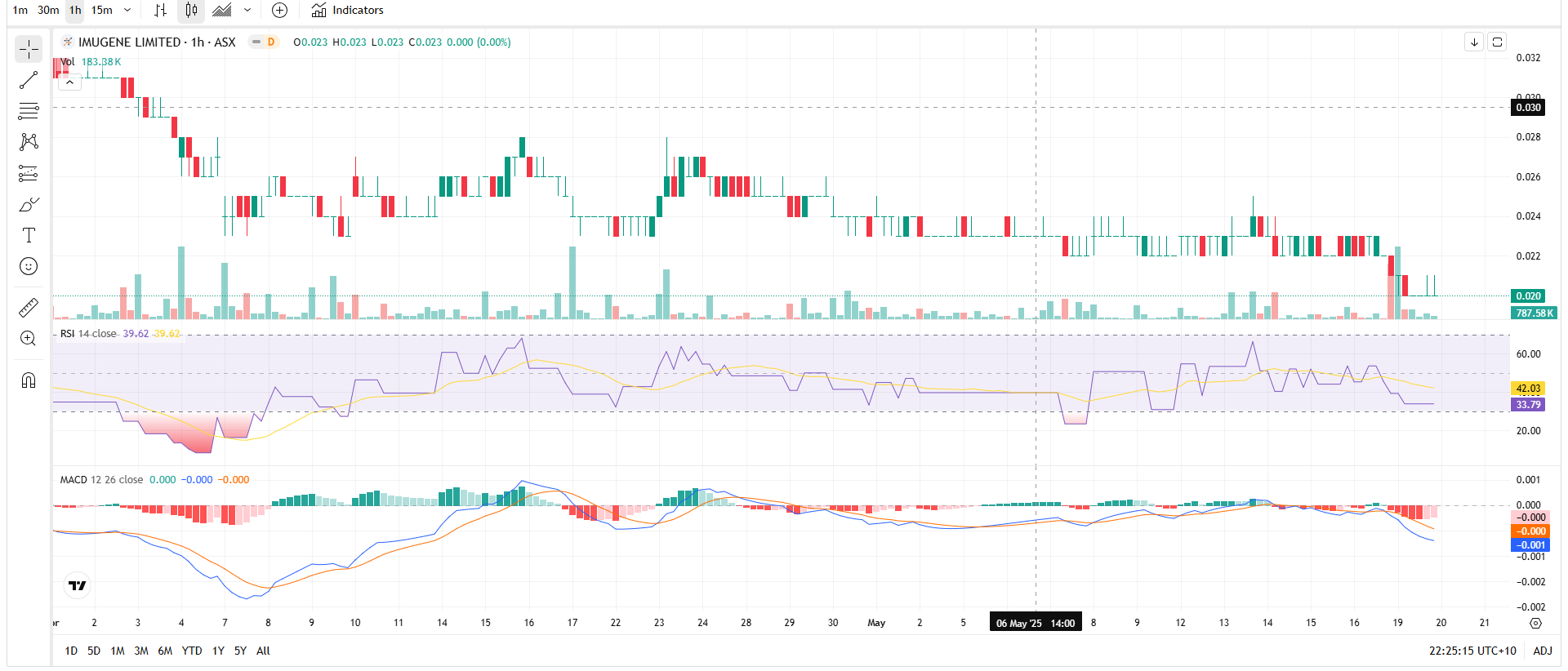Select the brush drawing tool
The width and height of the screenshot is (1568, 671).
[x=29, y=204]
